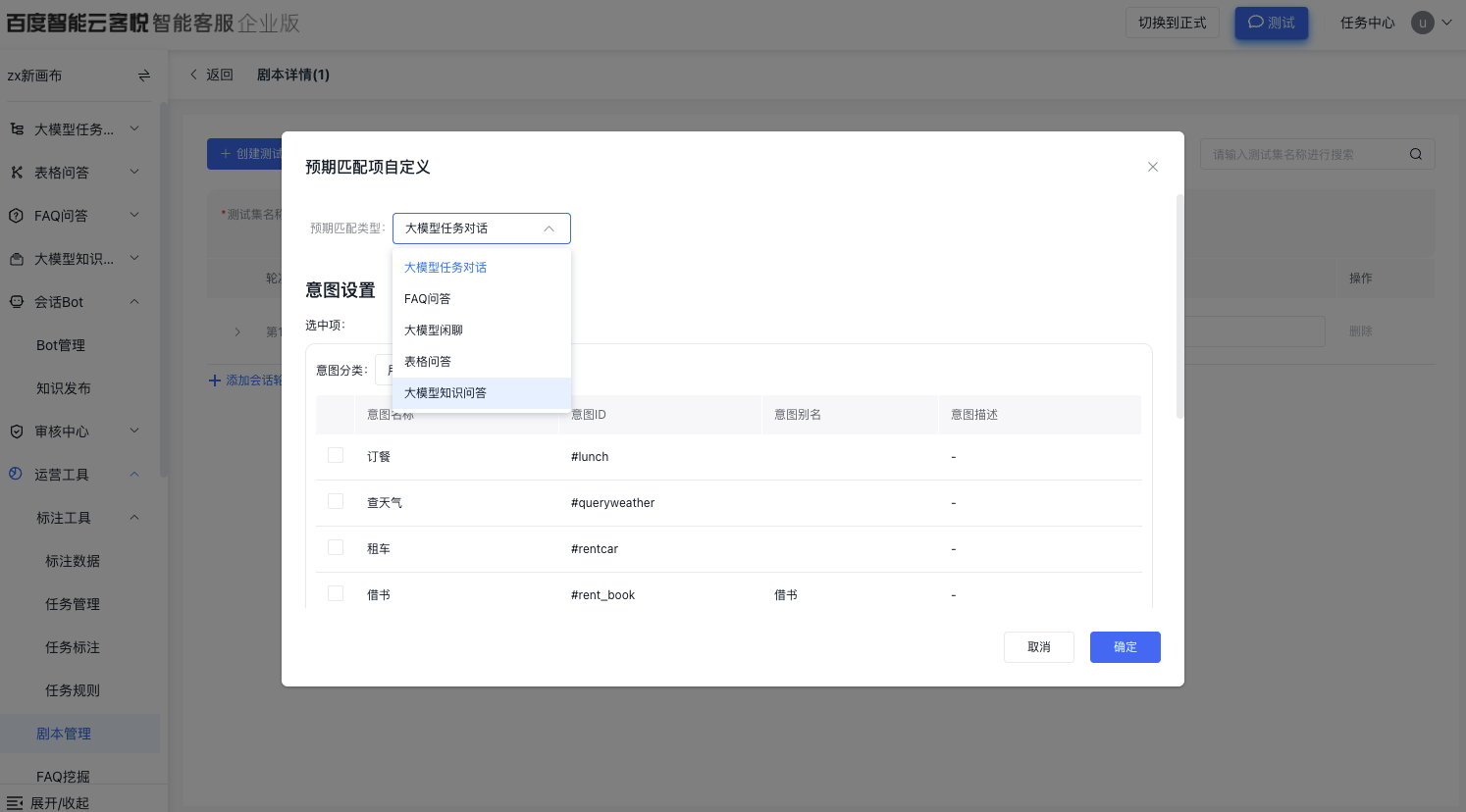Click the 展开/收起 collapse icon
The width and height of the screenshot is (1466, 812).
point(15,803)
